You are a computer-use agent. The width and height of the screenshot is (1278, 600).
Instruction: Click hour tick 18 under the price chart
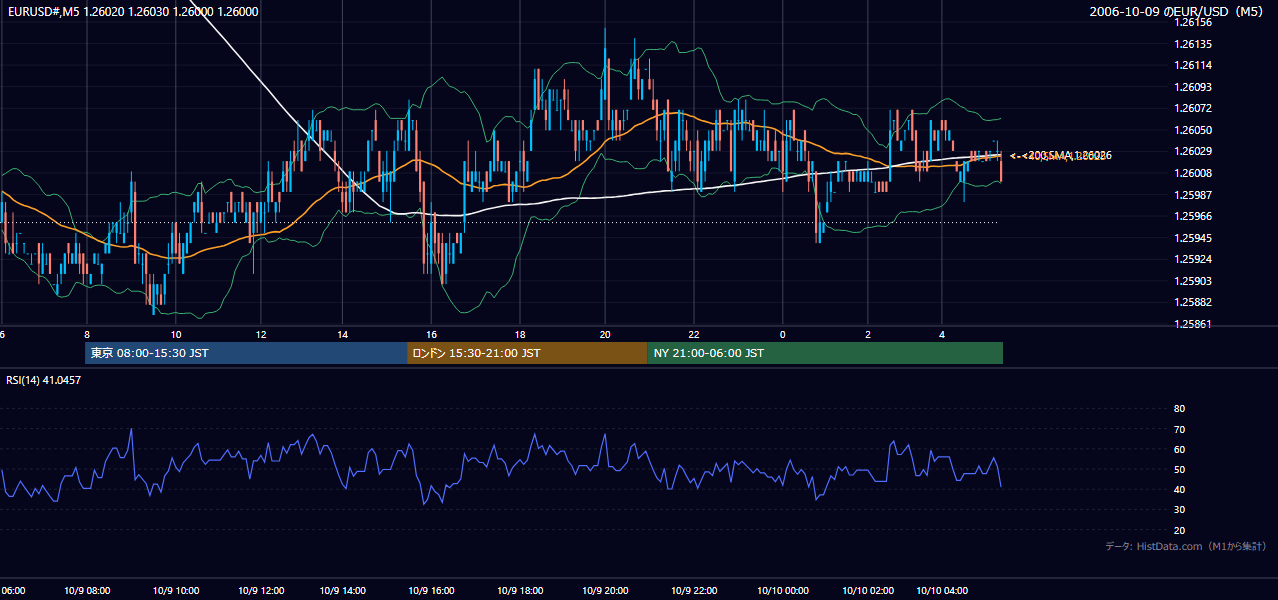tap(521, 334)
